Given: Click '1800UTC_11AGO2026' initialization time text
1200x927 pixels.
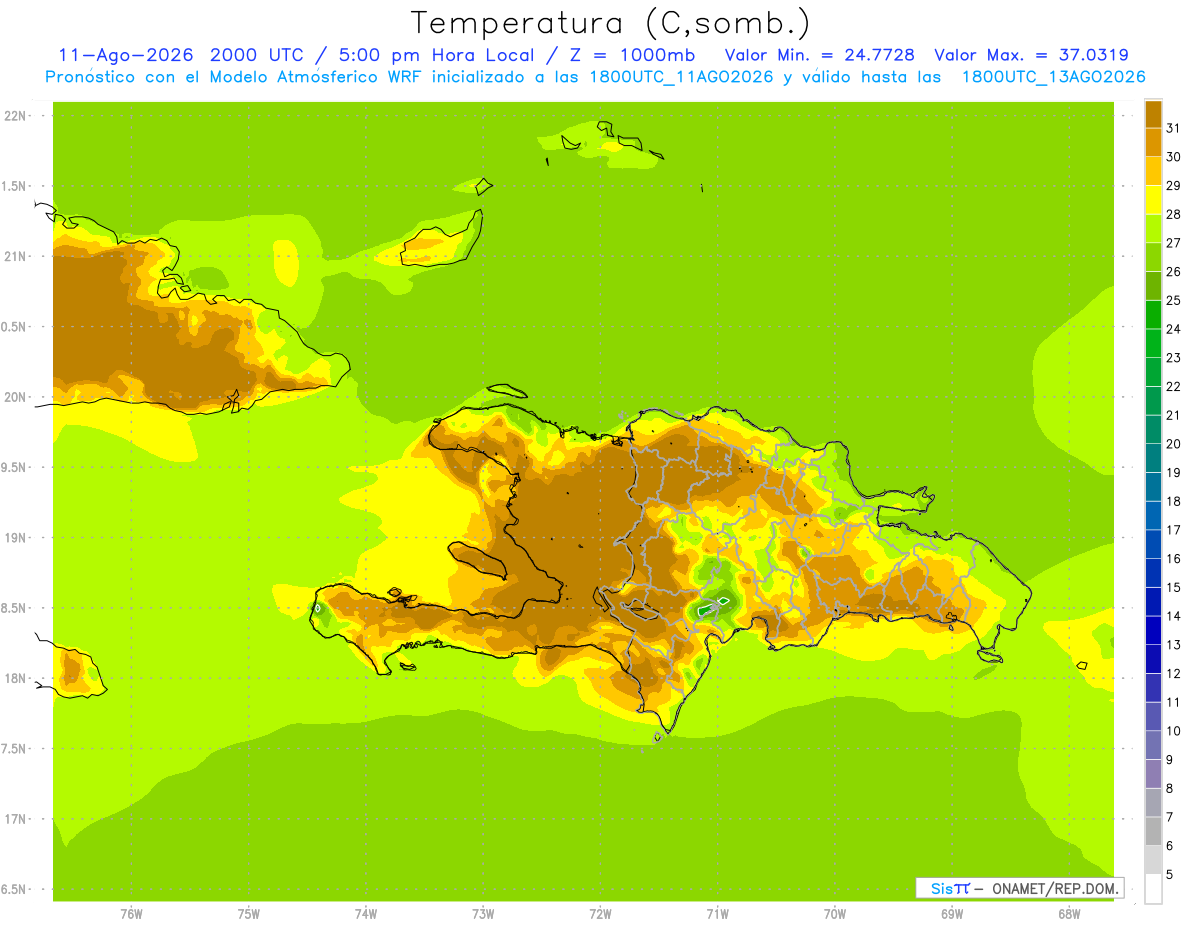Looking at the screenshot, I should 681,77.
